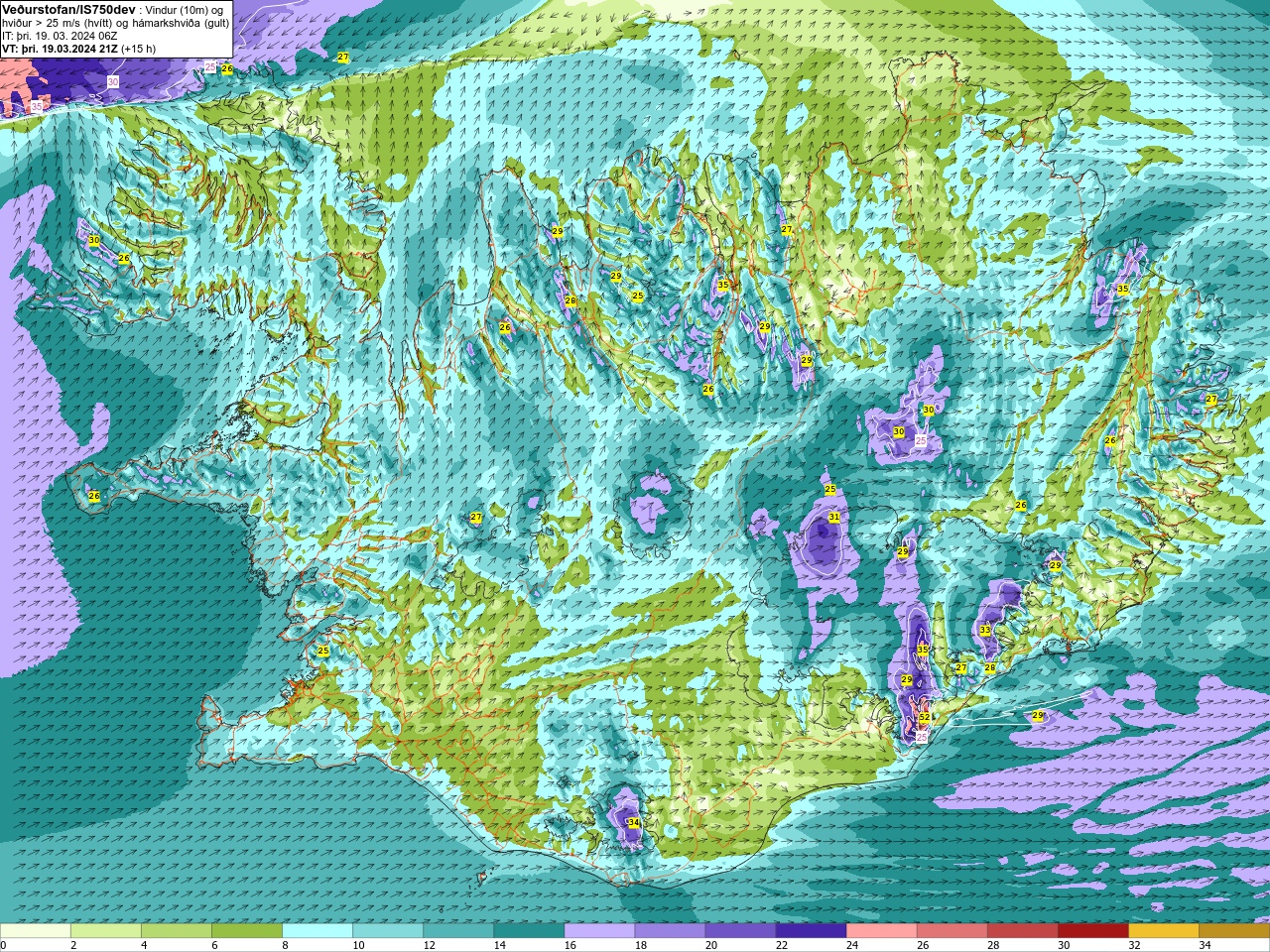
Task: Select the 26–28 m/s legend swatch
Action: click(952, 930)
